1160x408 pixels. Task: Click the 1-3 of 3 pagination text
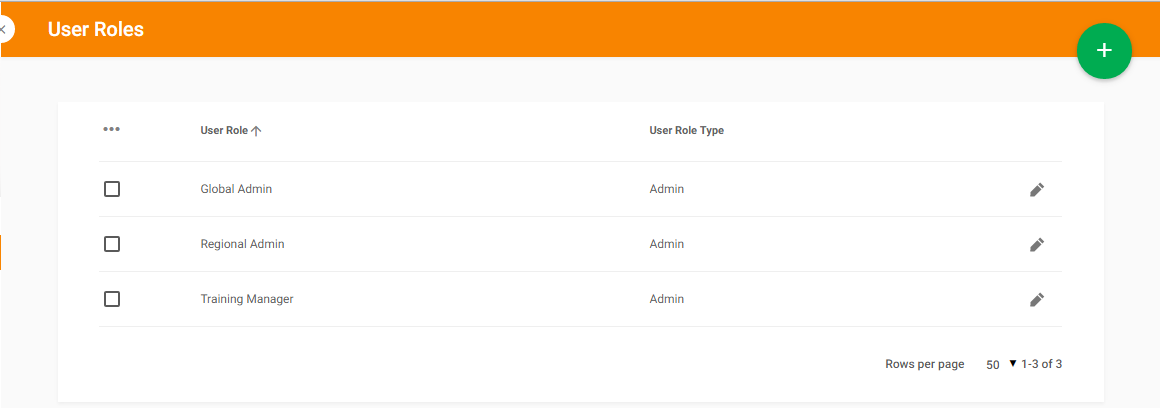click(1042, 364)
